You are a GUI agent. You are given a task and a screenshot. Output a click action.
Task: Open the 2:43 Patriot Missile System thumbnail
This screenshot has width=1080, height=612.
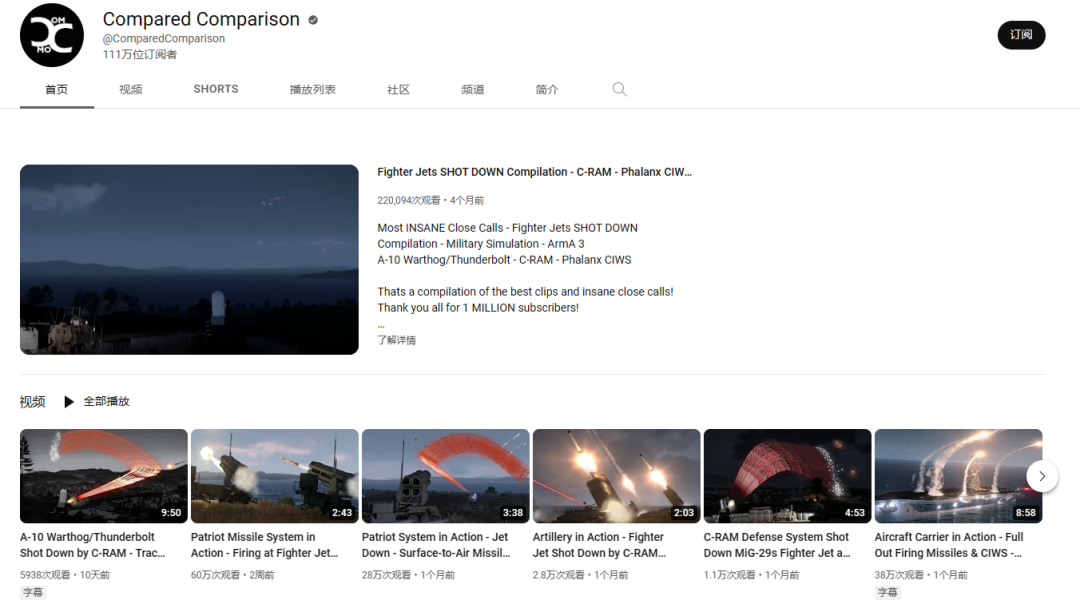pyautogui.click(x=274, y=476)
